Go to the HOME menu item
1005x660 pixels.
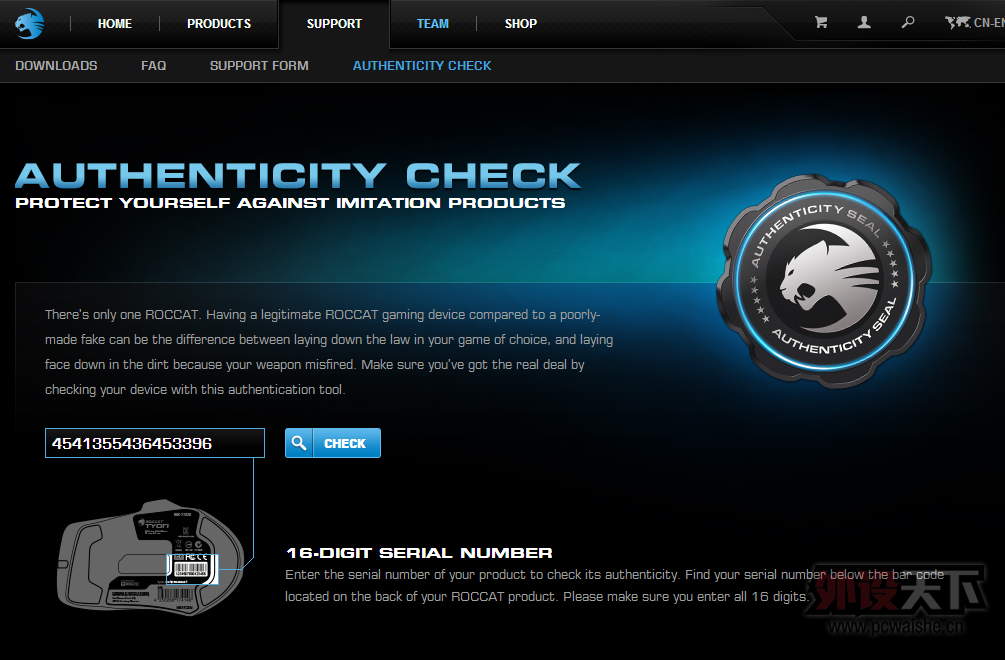(115, 24)
